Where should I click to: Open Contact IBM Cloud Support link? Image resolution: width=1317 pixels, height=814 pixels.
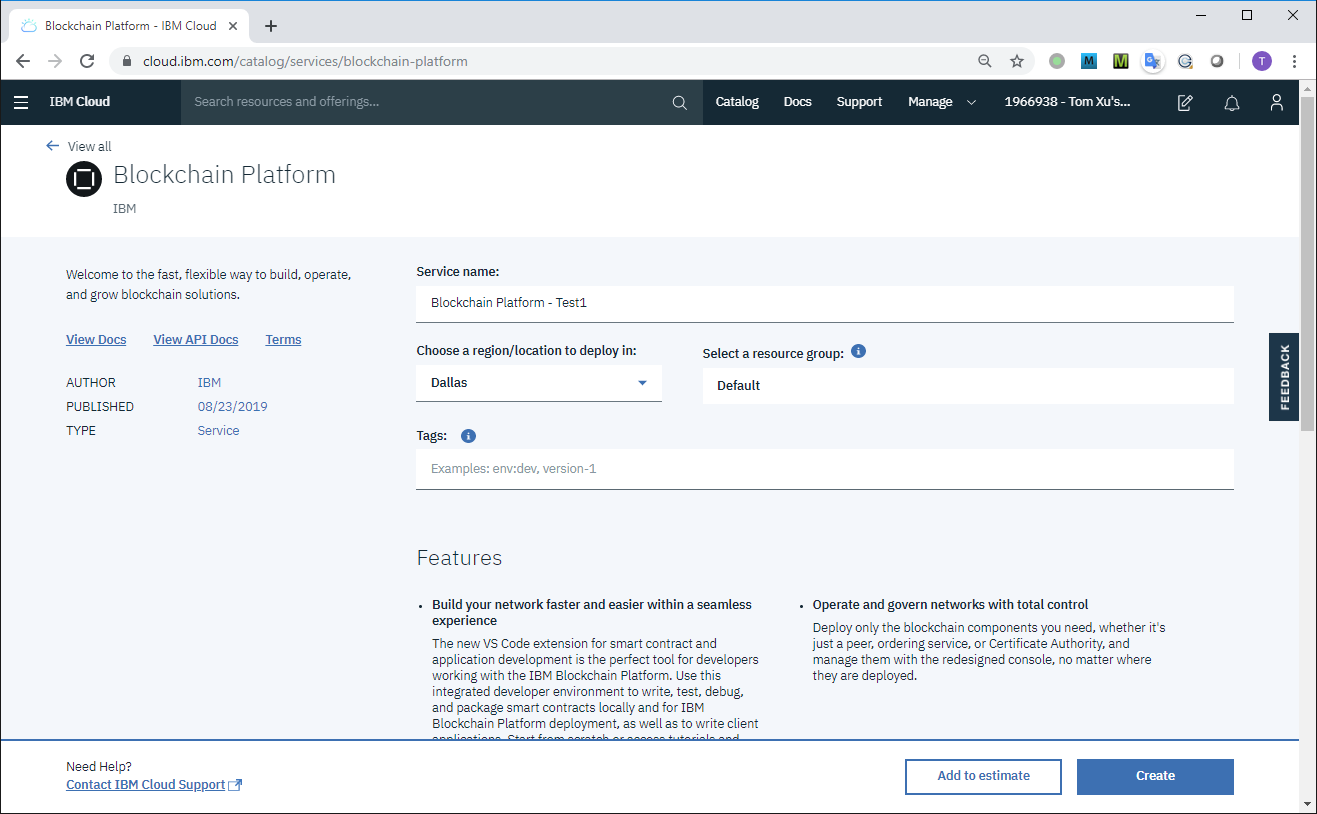pos(154,785)
